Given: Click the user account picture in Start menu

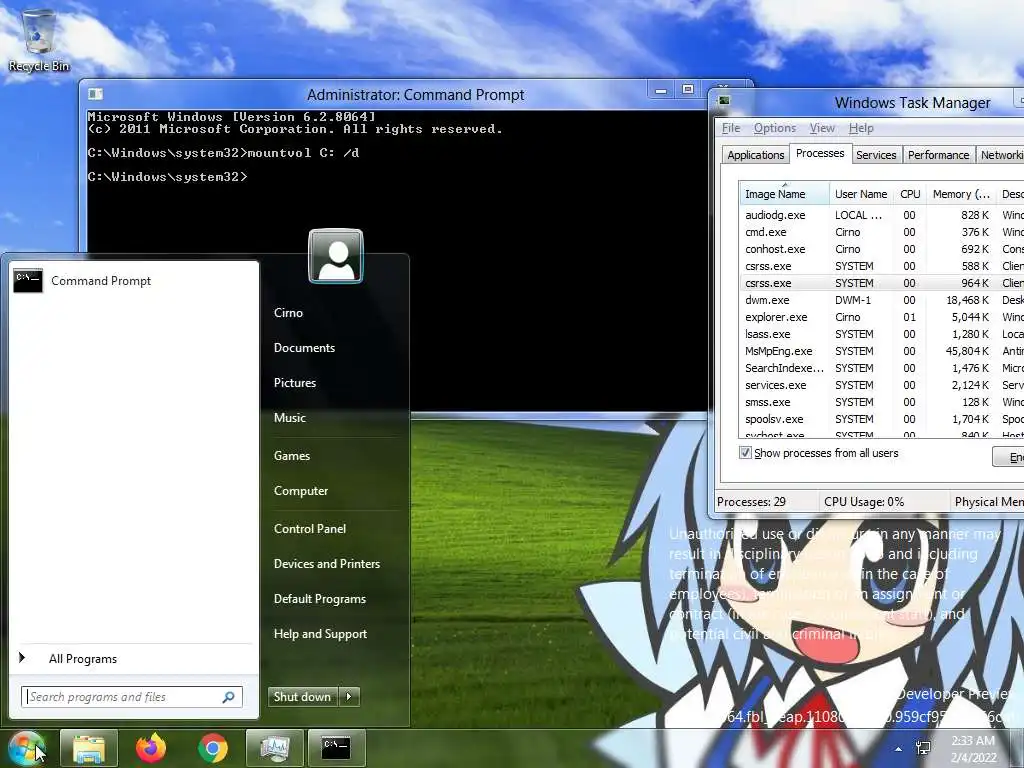Looking at the screenshot, I should tap(336, 256).
